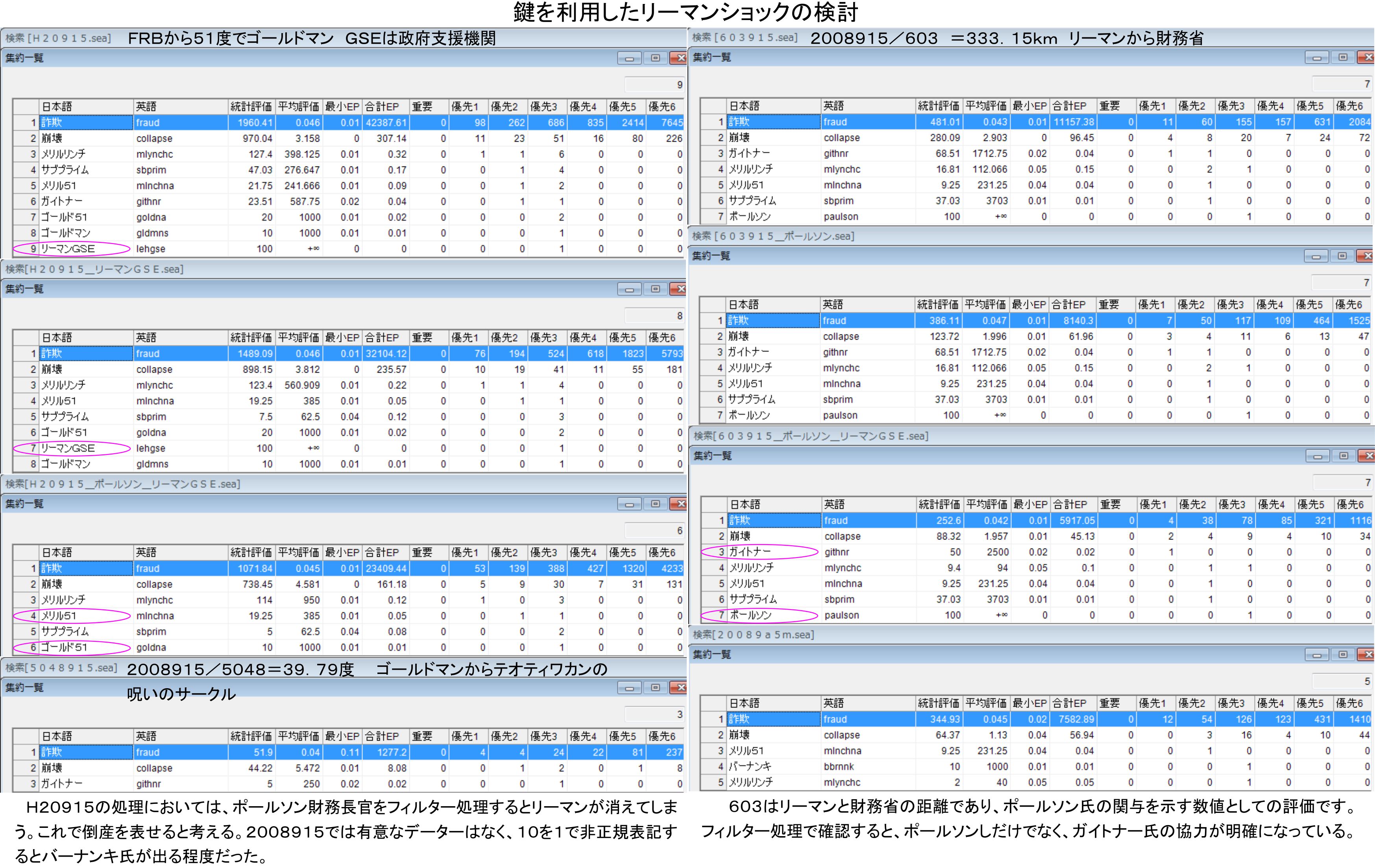Screen dimensions: 1375x868
Task: Click 合計EP column header in 603915.sea table
Action: pos(1069,106)
